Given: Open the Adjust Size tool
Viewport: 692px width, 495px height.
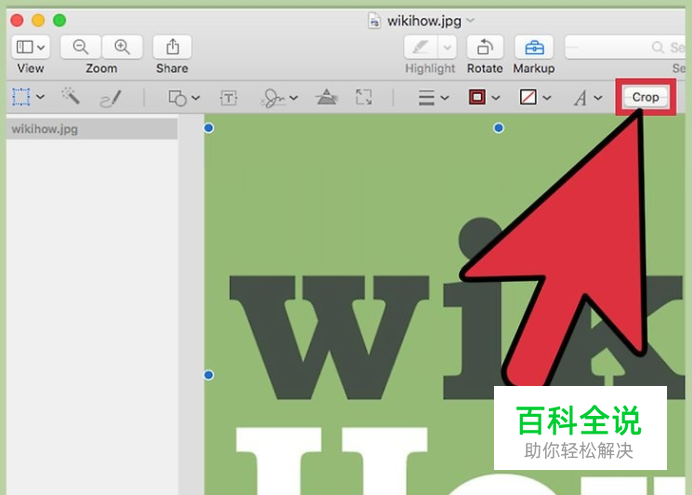Looking at the screenshot, I should (x=364, y=97).
